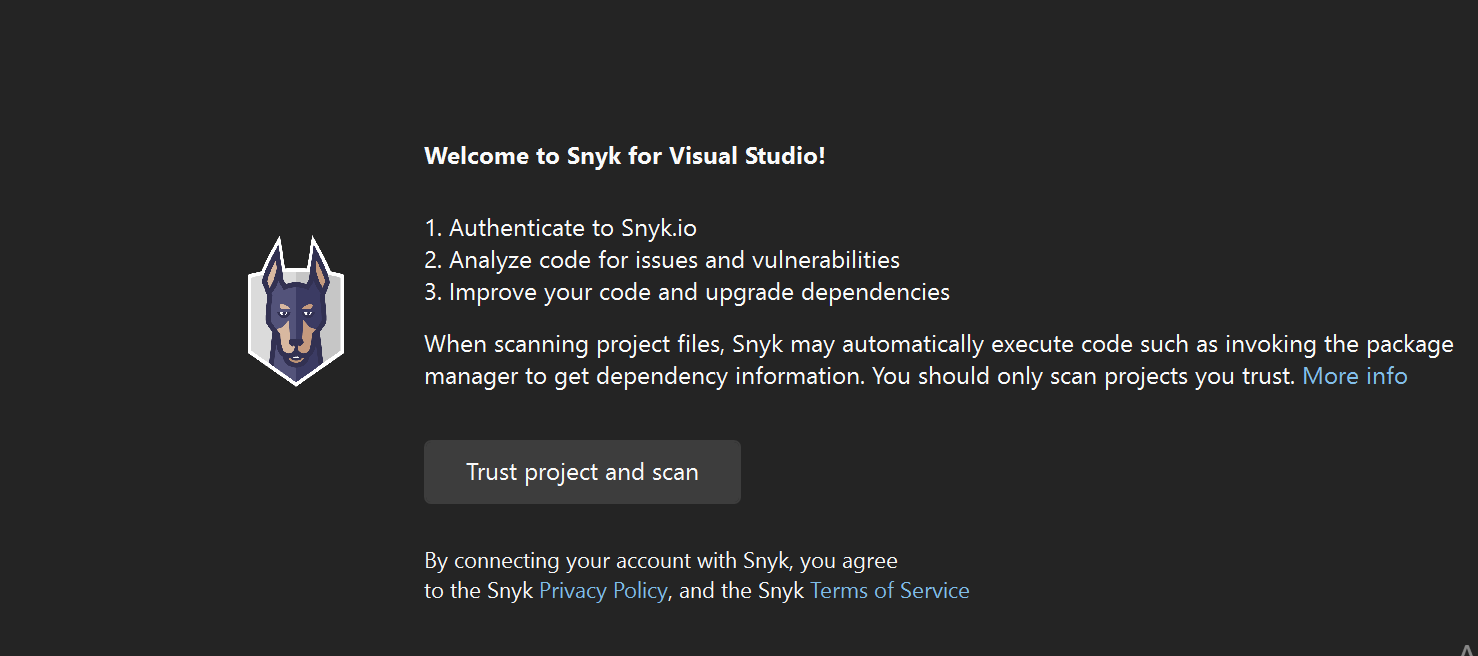The height and width of the screenshot is (656, 1478).
Task: Click the Authenticate to Snyk.io step
Action: point(560,228)
